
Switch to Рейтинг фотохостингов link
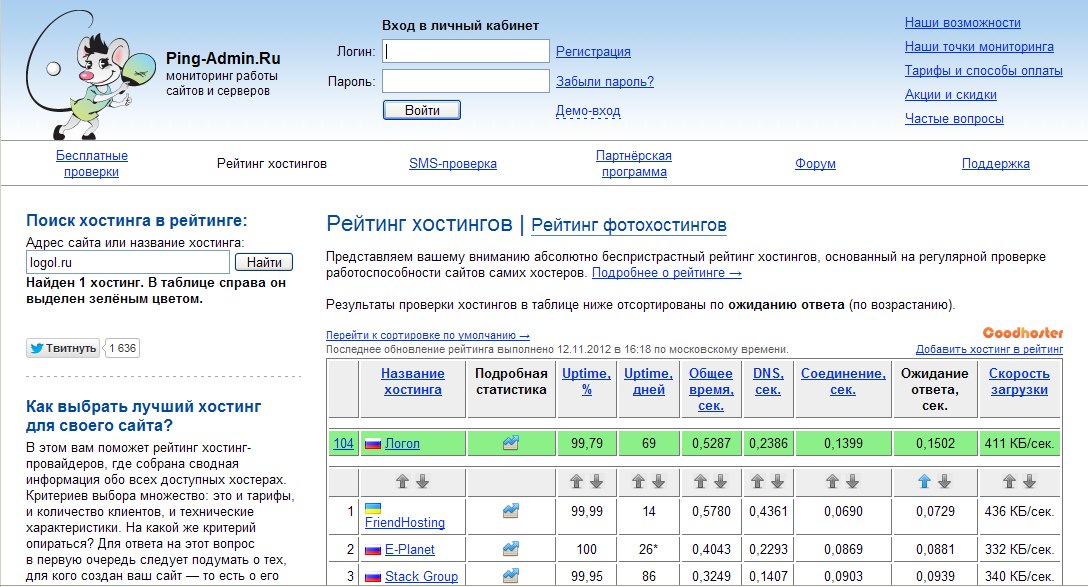point(629,225)
